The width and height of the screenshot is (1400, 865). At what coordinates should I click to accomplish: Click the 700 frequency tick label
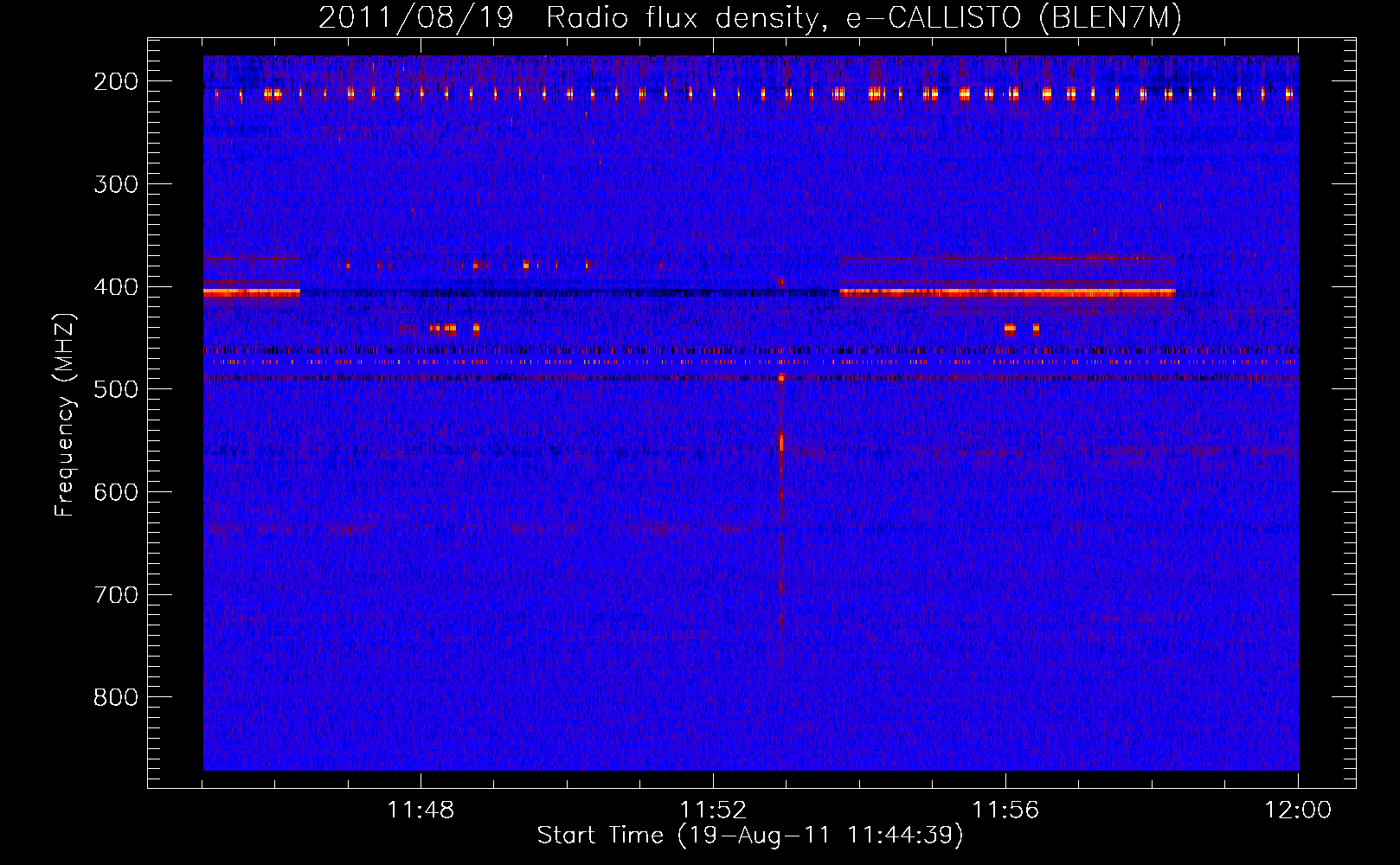[x=116, y=595]
